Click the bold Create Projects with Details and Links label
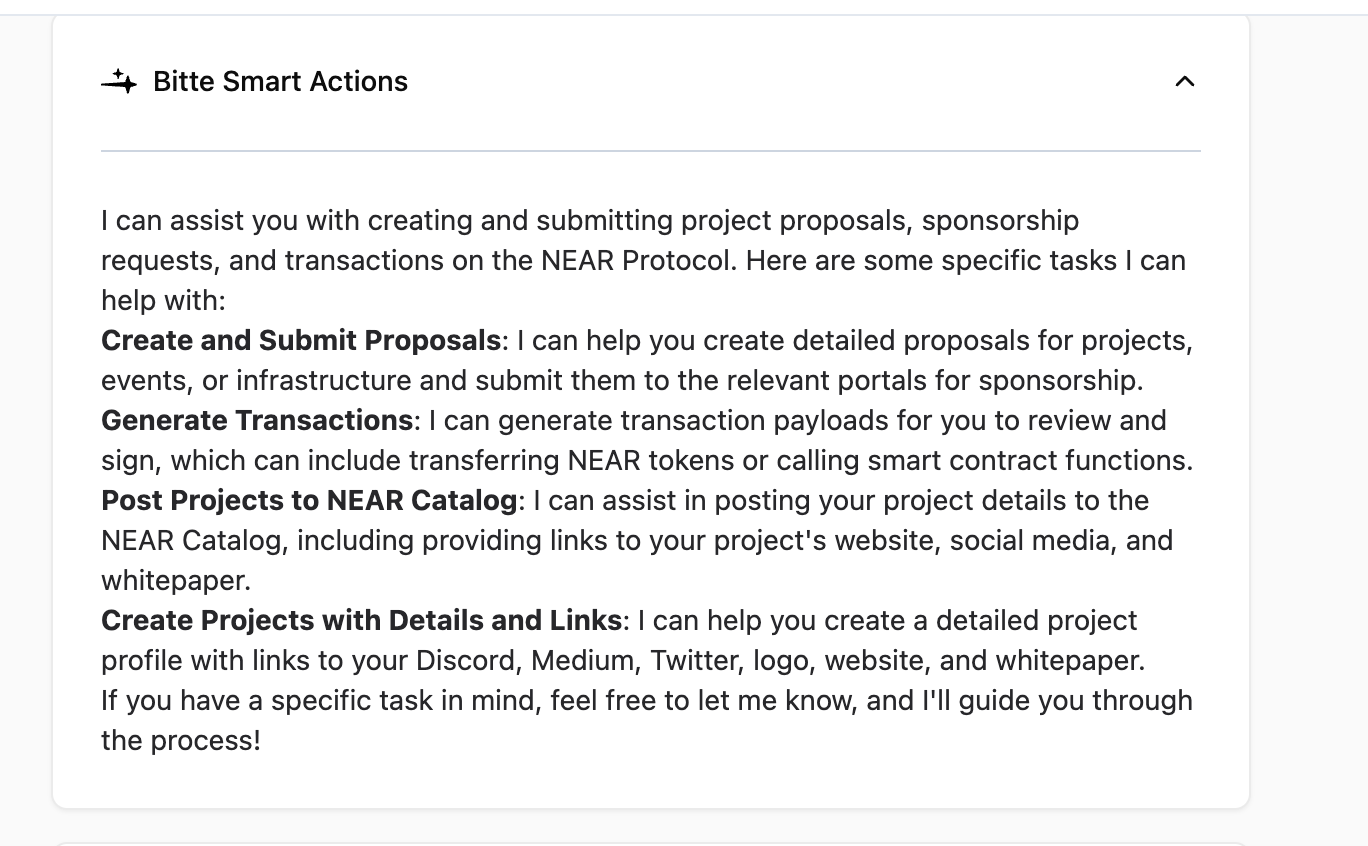1368x846 pixels. pos(361,621)
